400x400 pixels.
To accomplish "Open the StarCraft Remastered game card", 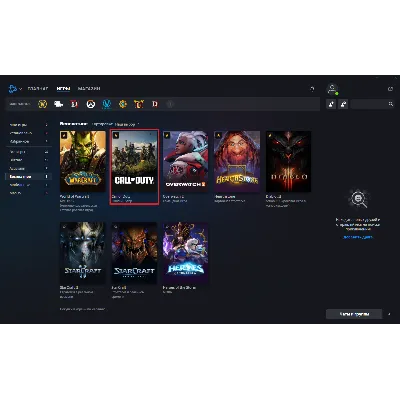I will click(134, 253).
